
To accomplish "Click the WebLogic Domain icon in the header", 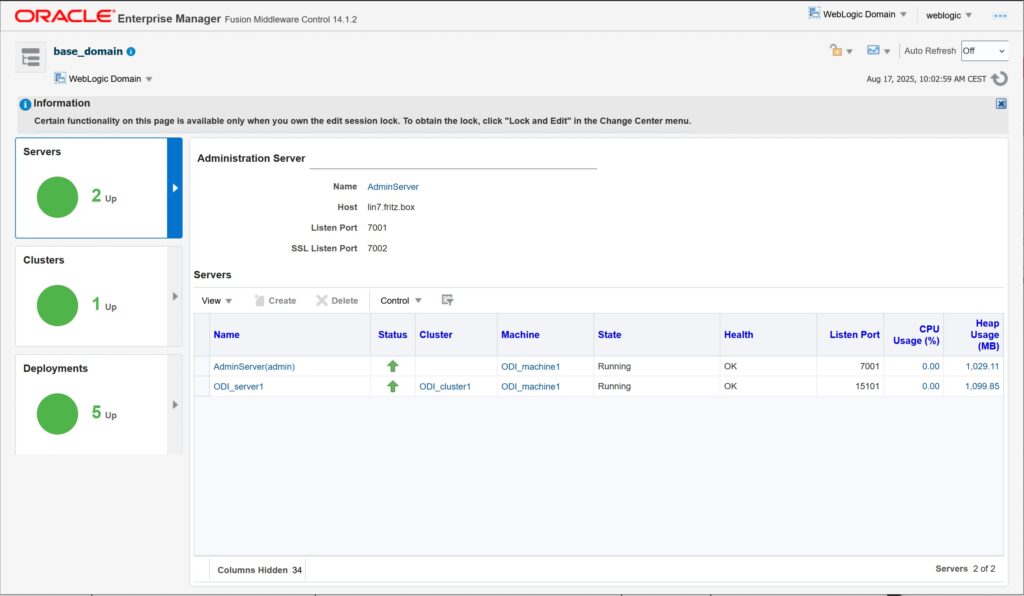I will pyautogui.click(x=814, y=13).
